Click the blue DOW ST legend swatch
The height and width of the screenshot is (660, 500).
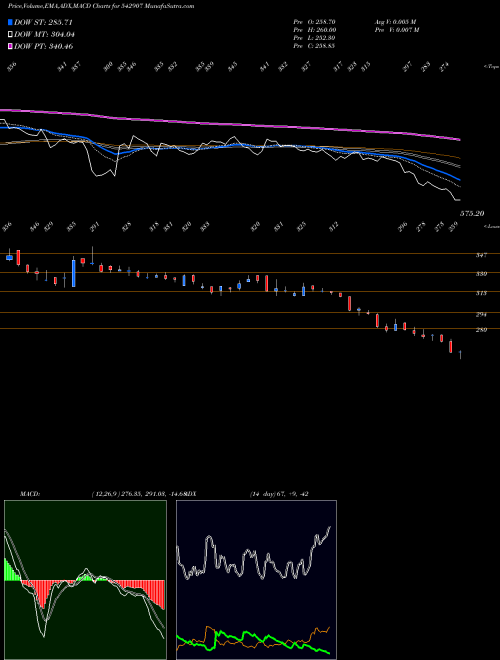(x=10, y=22)
